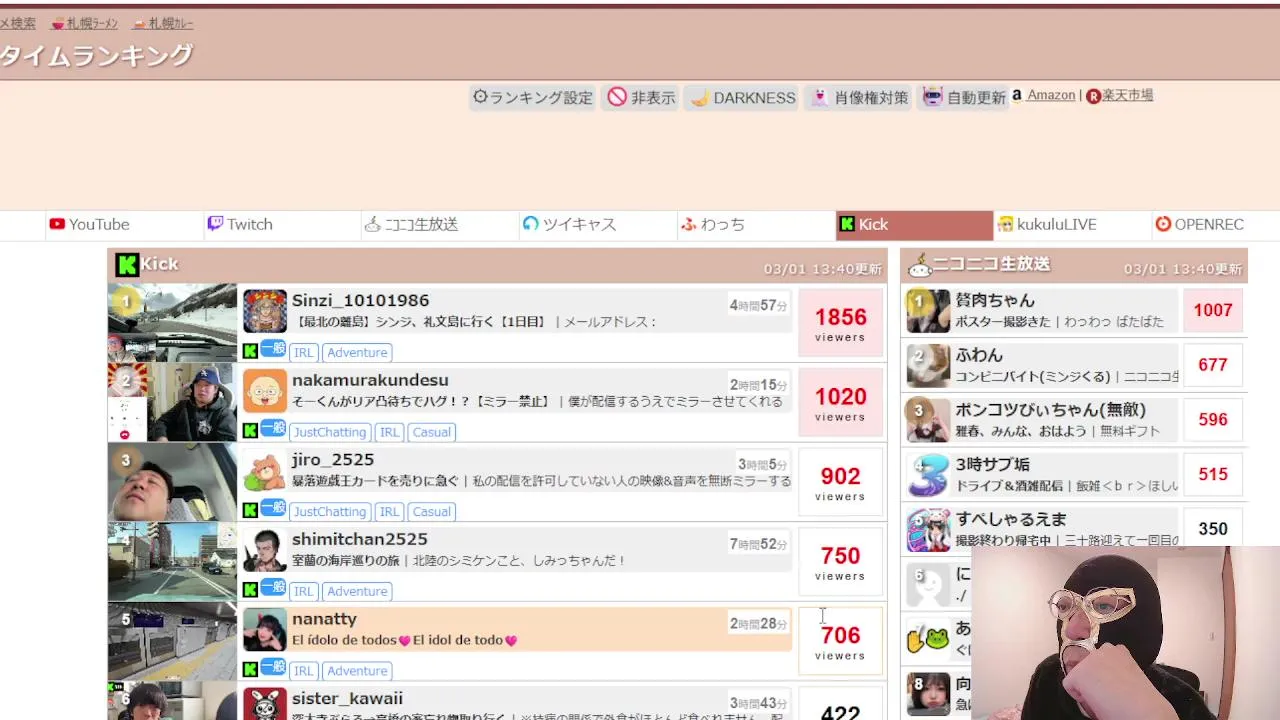1280x720 pixels.
Task: Open channel name sister_kawaii
Action: click(x=347, y=698)
